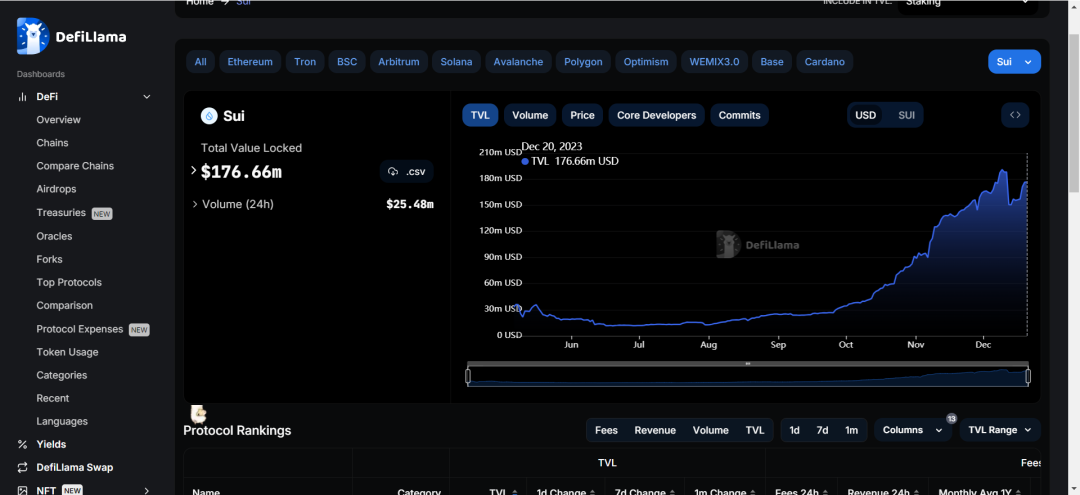Click the Yields percent icon

pos(22,445)
